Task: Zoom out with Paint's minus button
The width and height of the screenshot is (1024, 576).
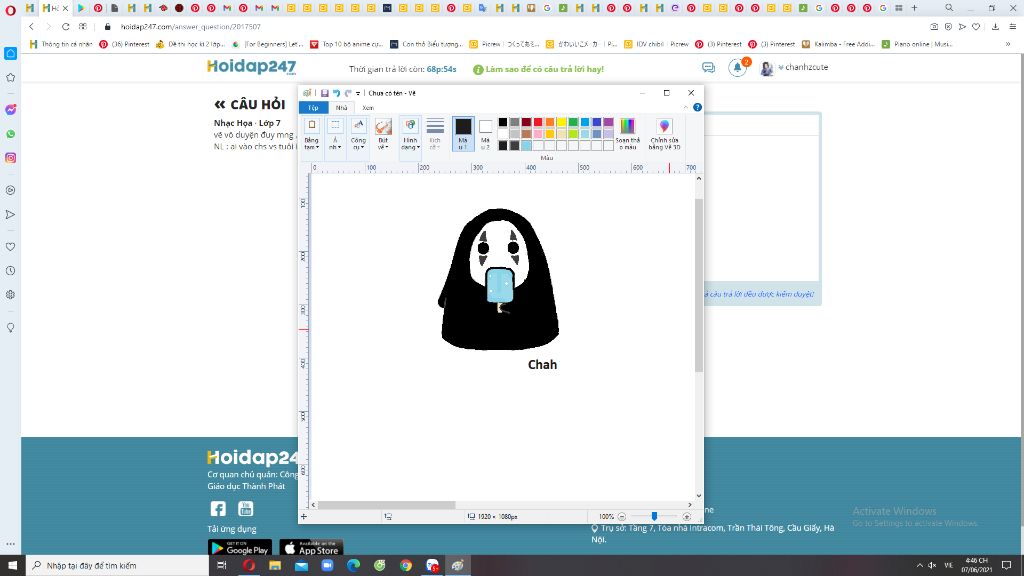Action: pos(622,517)
